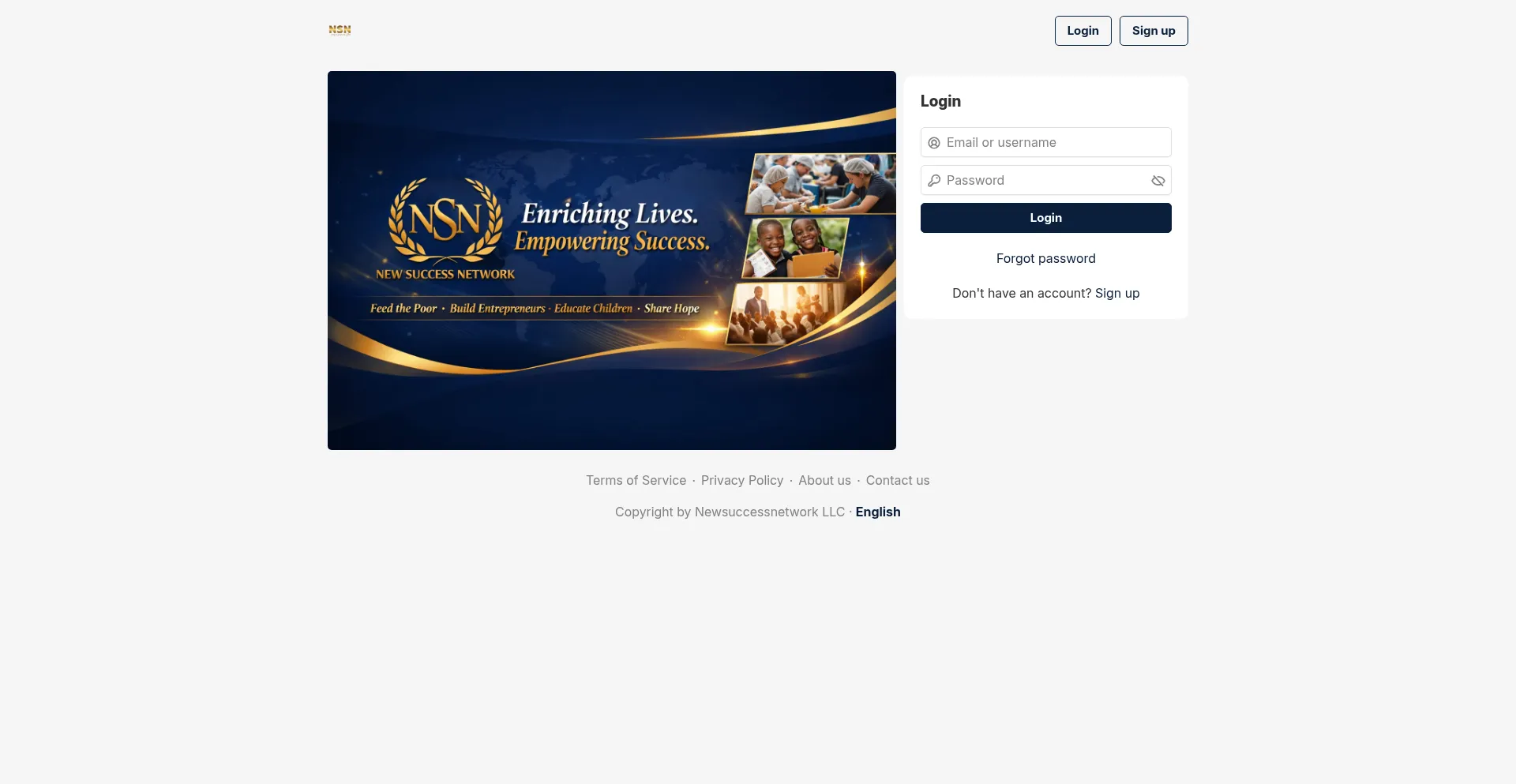This screenshot has width=1516, height=784.
Task: Toggle password visibility eye icon
Action: tap(1158, 181)
